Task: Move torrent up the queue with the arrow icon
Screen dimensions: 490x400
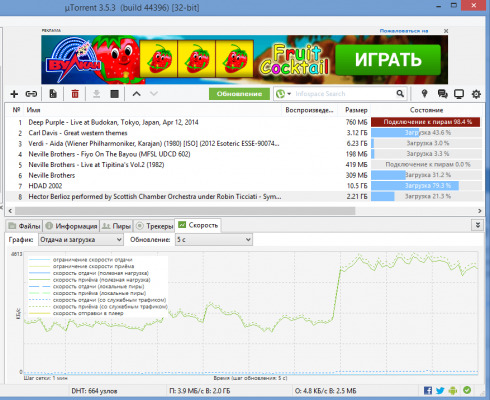Action: [136, 94]
